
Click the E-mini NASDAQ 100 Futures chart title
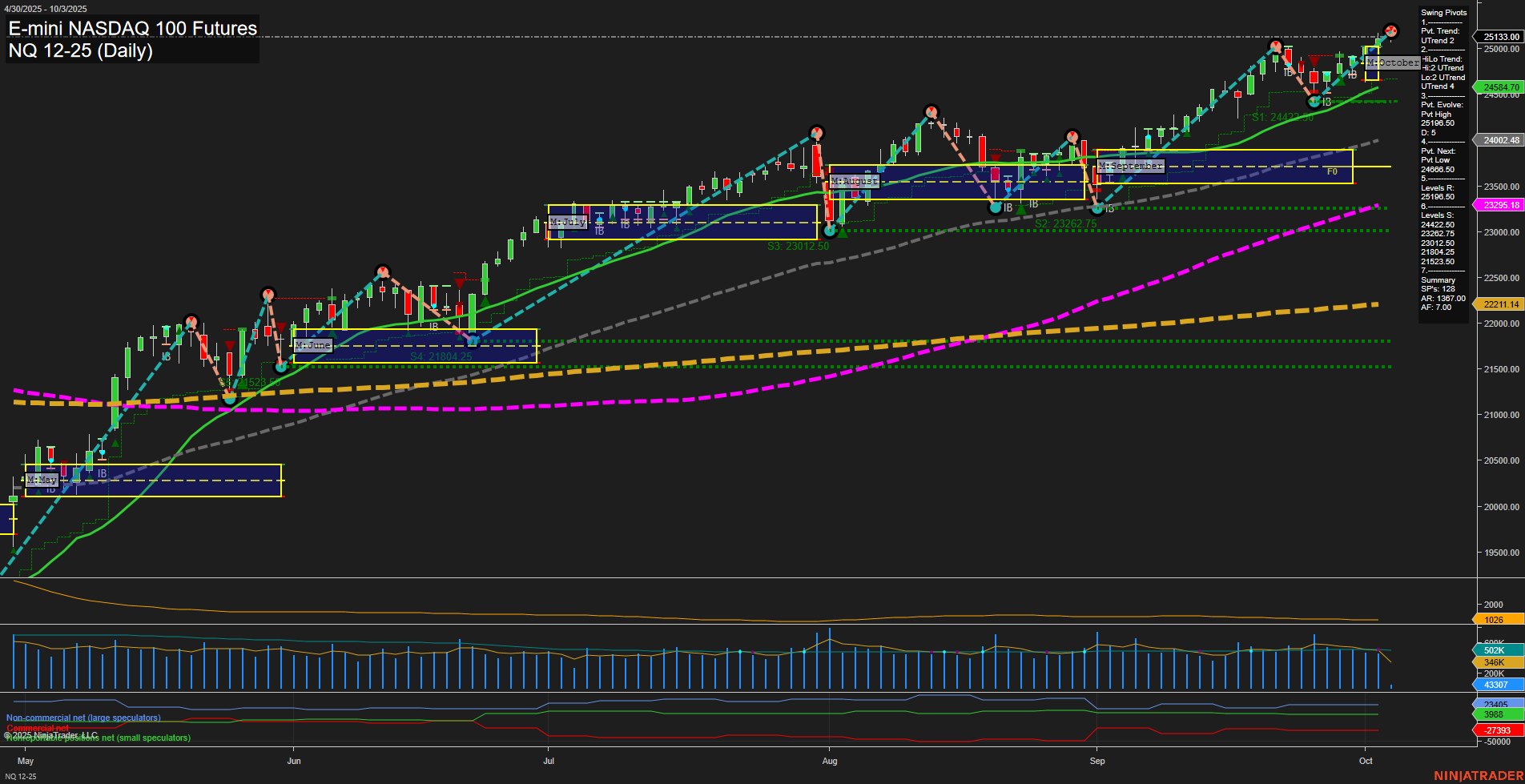[131, 28]
